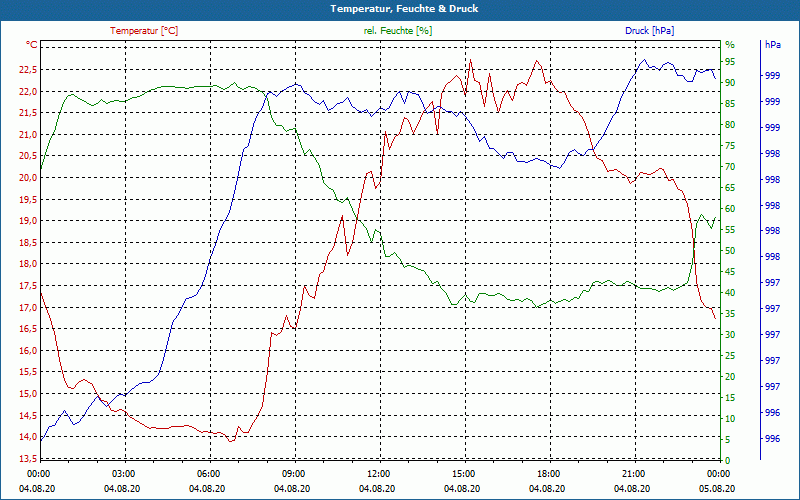Click the '17,5' temperature axis value
Image resolution: width=800 pixels, height=500 pixels.
[28, 286]
